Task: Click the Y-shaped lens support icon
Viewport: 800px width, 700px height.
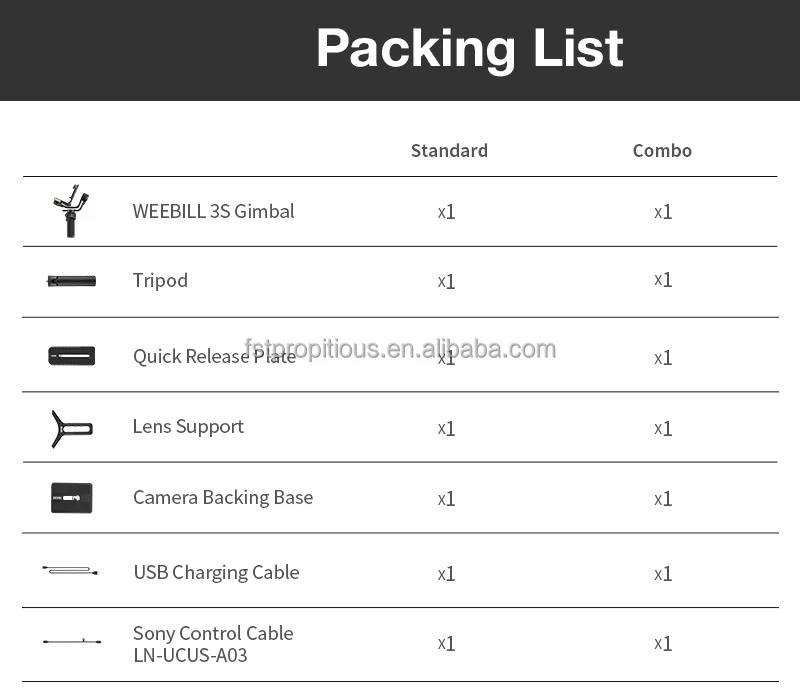Action: (x=71, y=428)
